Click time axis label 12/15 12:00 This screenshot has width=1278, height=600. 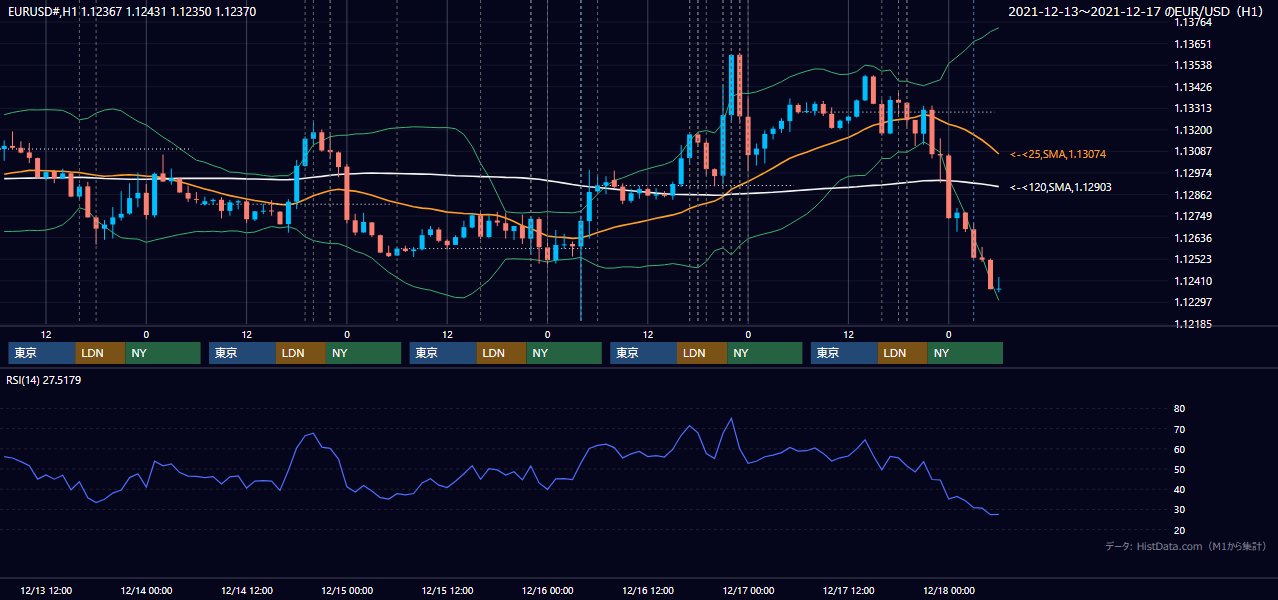click(448, 590)
